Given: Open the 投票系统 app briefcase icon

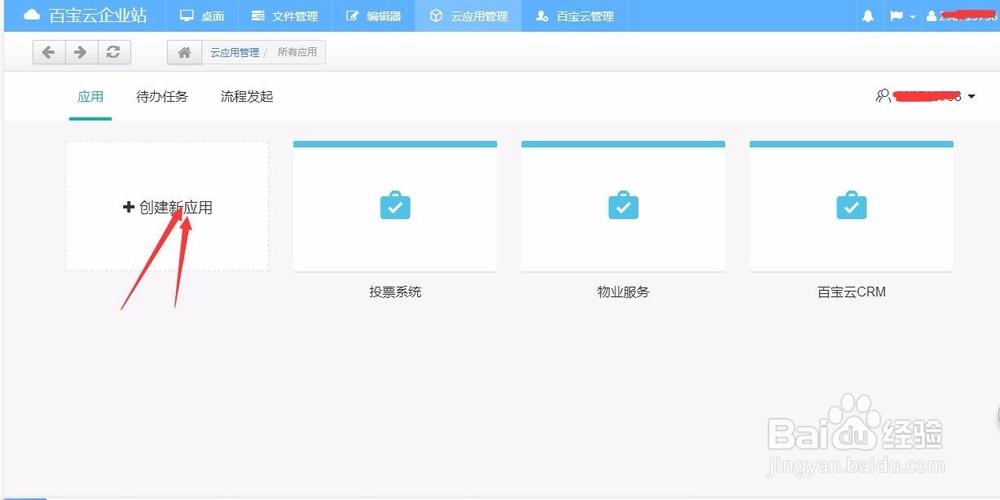Looking at the screenshot, I should [395, 205].
